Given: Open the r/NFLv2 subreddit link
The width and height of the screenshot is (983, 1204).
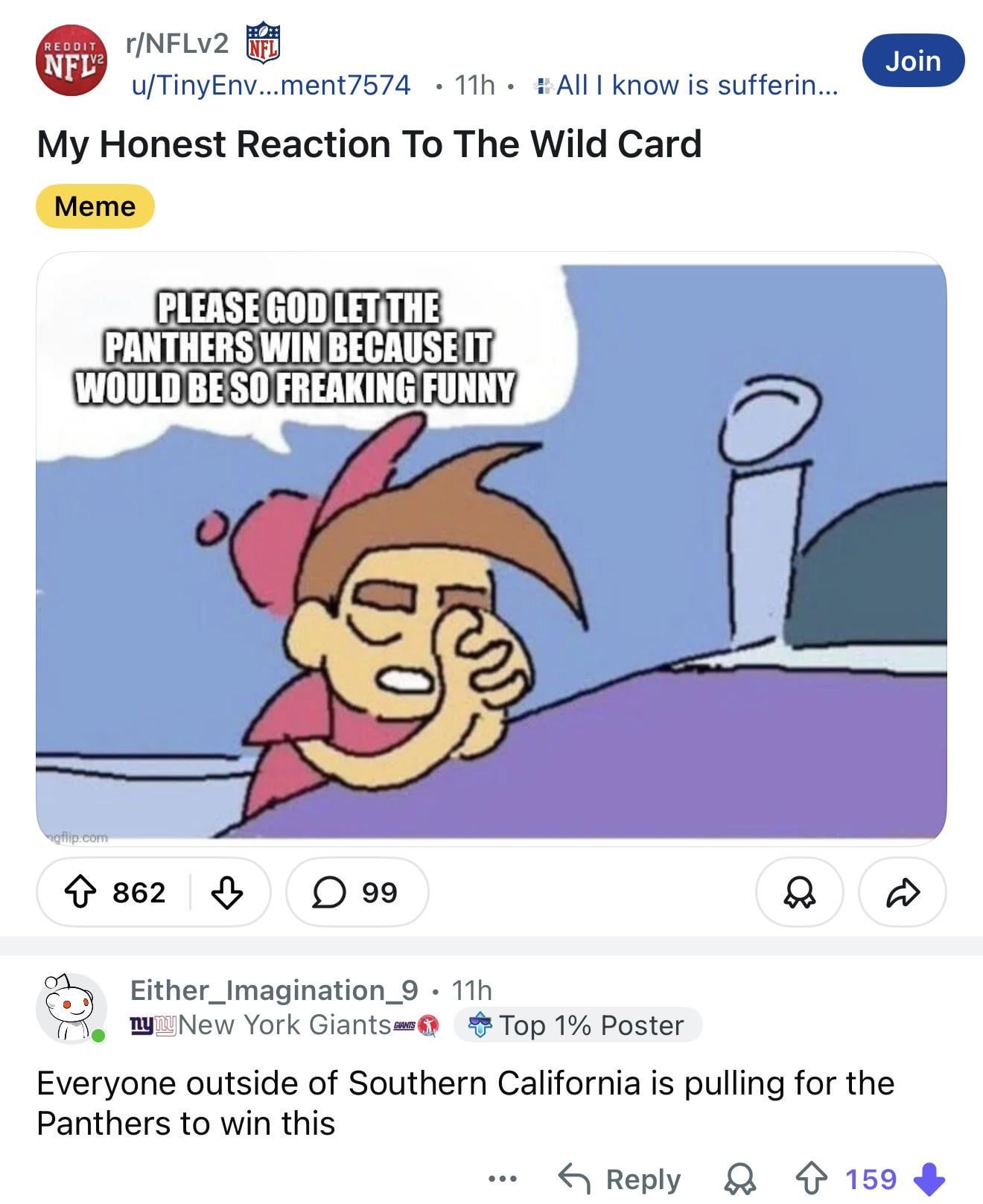Looking at the screenshot, I should pyautogui.click(x=177, y=45).
